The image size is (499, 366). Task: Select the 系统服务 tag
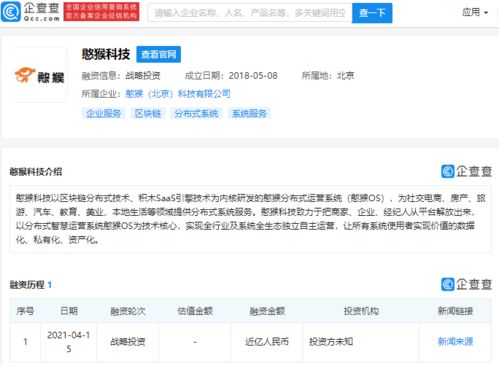pos(249,113)
